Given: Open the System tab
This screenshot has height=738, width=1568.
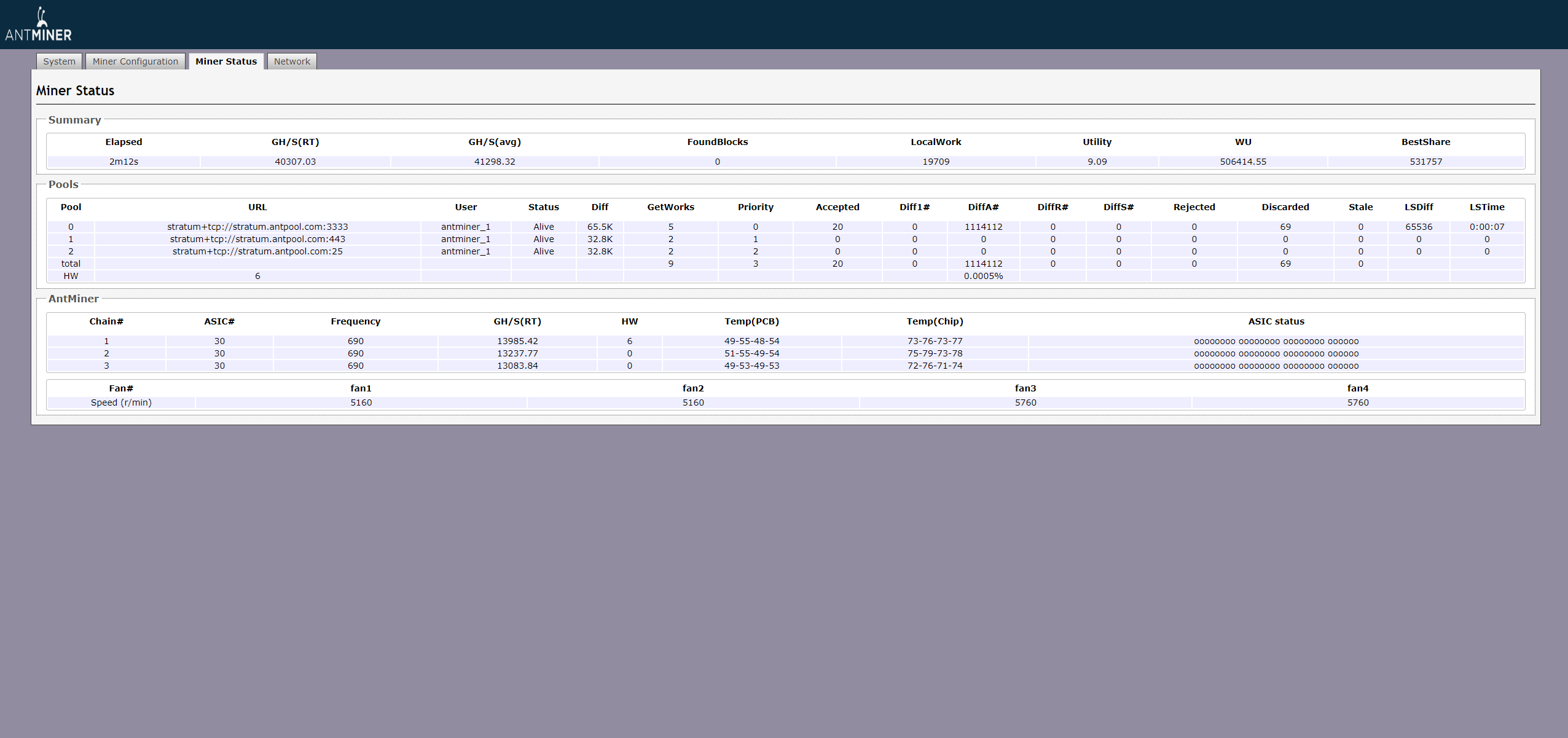Looking at the screenshot, I should [59, 61].
